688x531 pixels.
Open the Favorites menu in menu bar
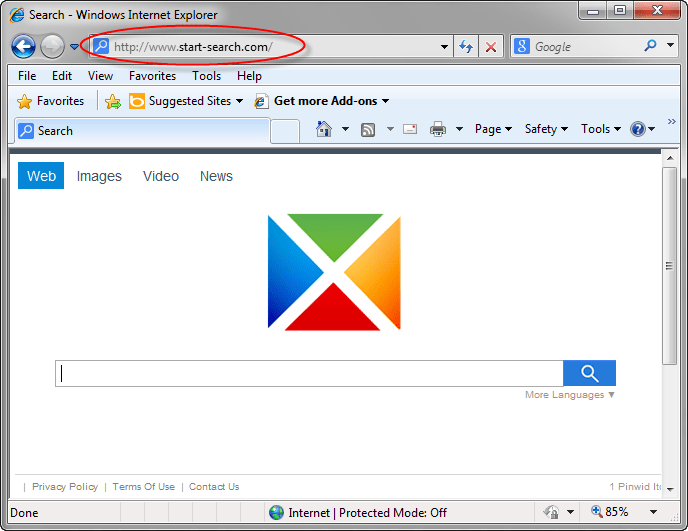click(x=152, y=76)
